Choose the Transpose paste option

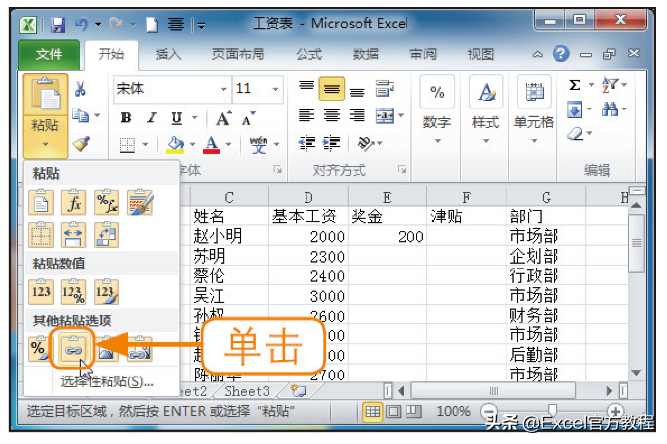[x=106, y=235]
